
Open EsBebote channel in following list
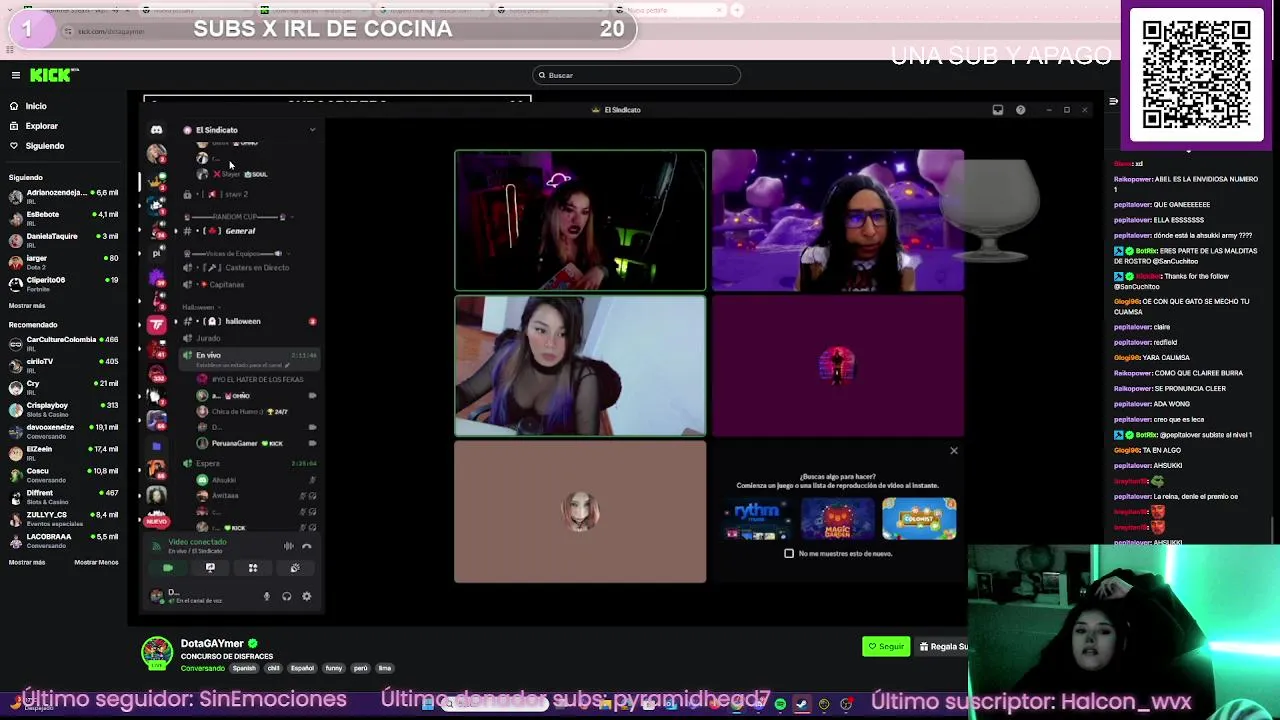point(63,217)
